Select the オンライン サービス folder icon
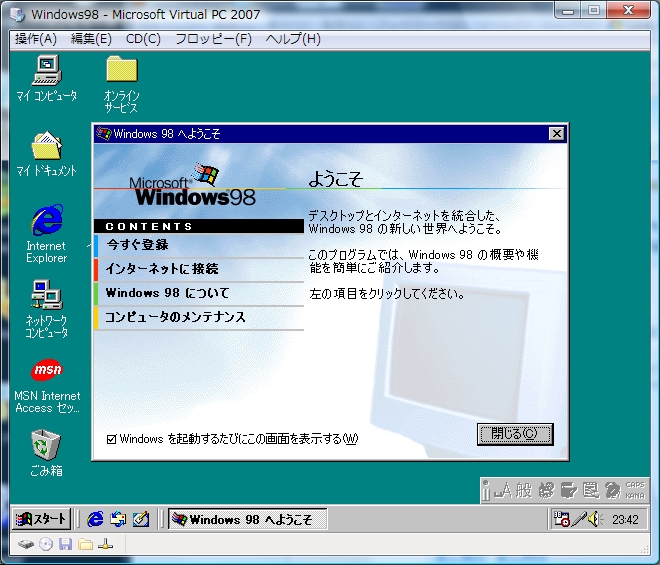 pos(122,84)
